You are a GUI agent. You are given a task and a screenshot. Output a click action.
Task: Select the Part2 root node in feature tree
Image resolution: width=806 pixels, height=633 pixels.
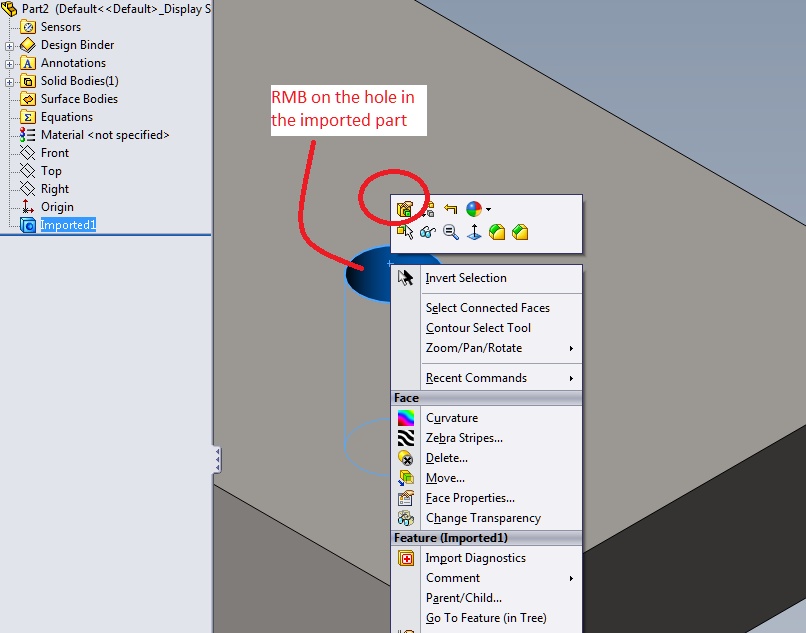[x=116, y=9]
